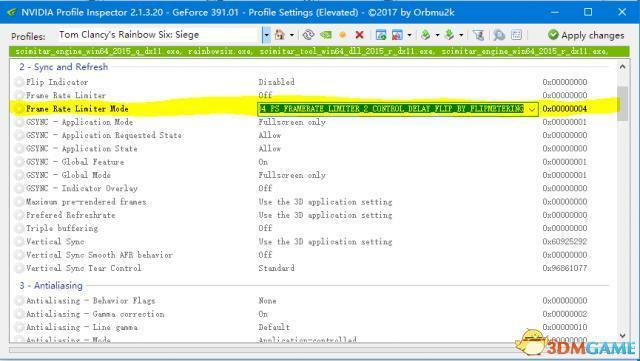The width and height of the screenshot is (640, 361).
Task: Select GSYNC - Application Requested State
Action: coord(313,135)
